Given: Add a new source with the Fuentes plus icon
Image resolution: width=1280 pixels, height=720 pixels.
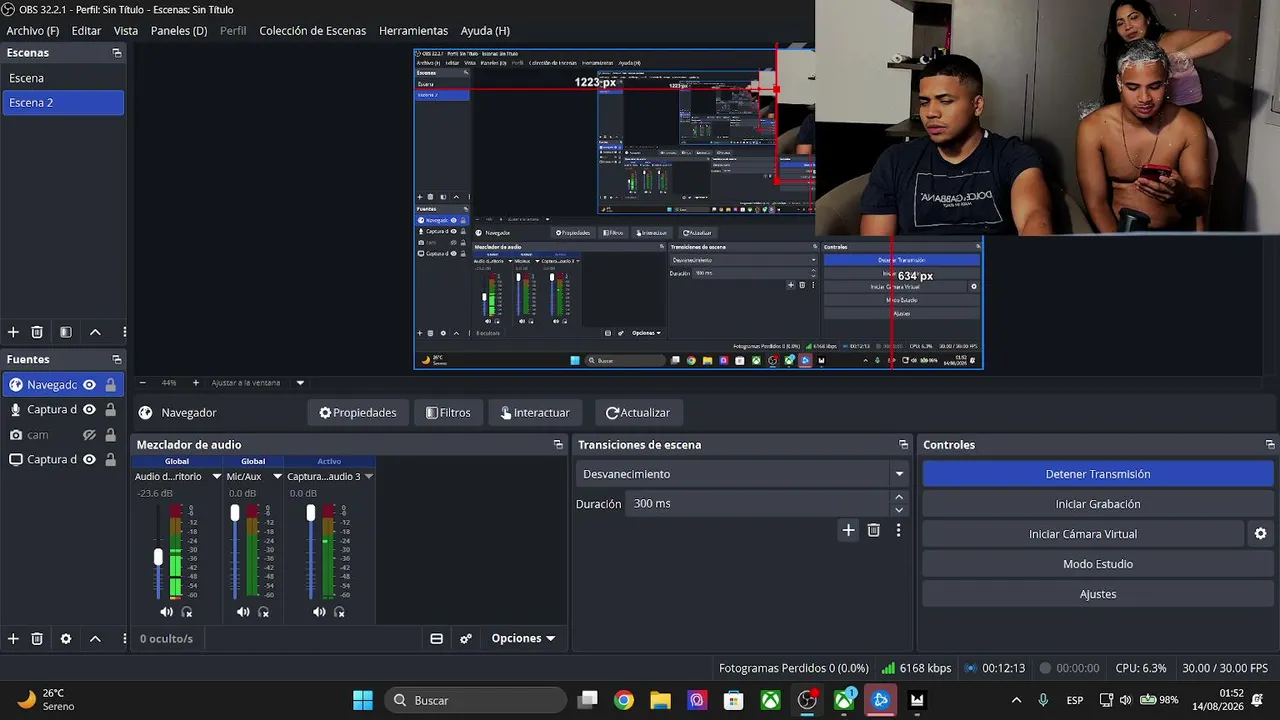Looking at the screenshot, I should click(x=13, y=638).
